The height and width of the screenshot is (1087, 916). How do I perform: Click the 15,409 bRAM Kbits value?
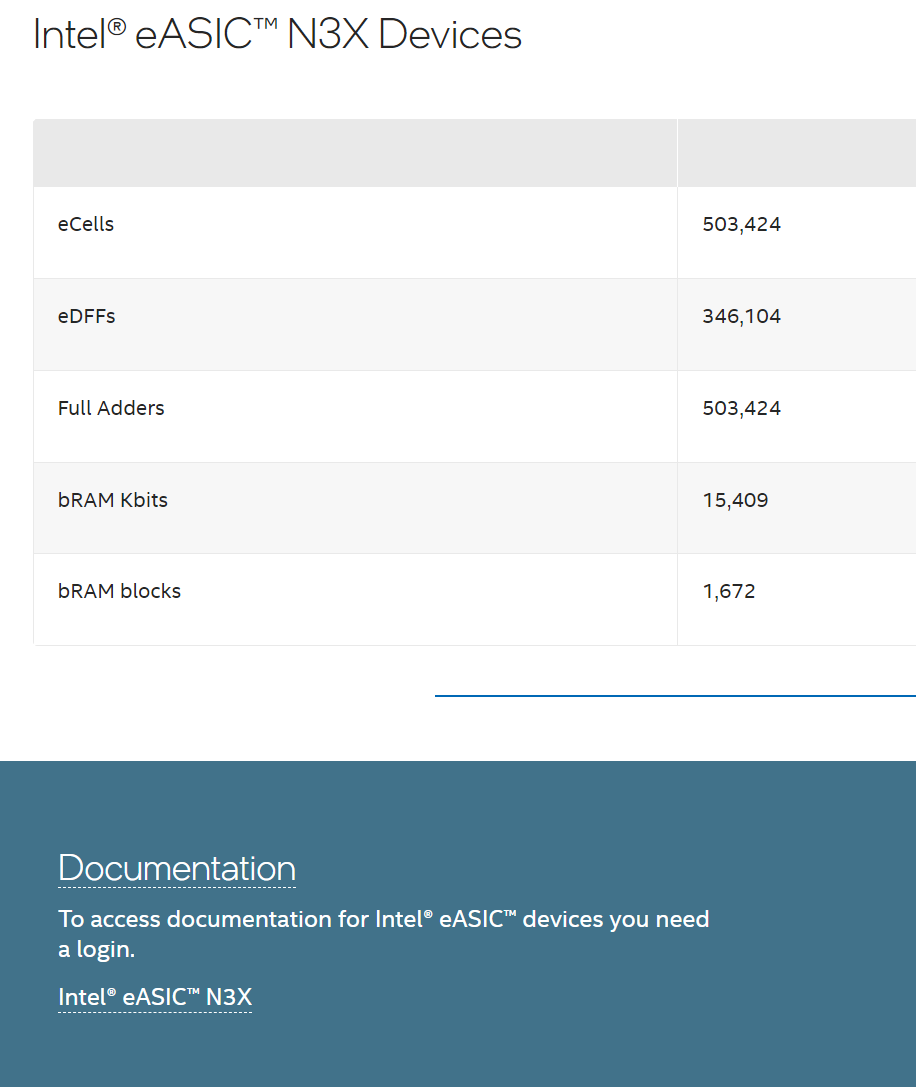click(735, 500)
